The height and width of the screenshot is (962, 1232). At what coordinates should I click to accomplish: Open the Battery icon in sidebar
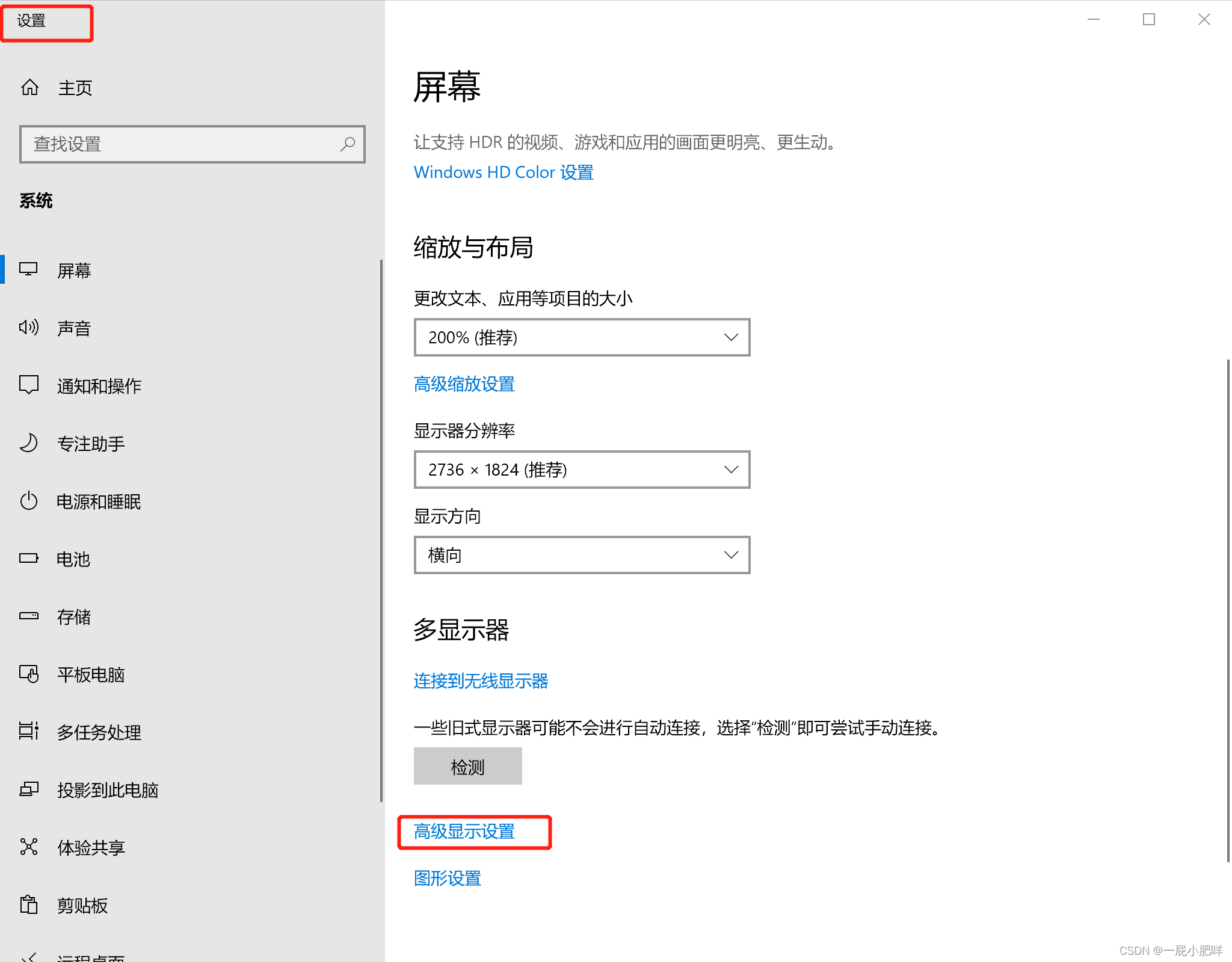coord(29,559)
